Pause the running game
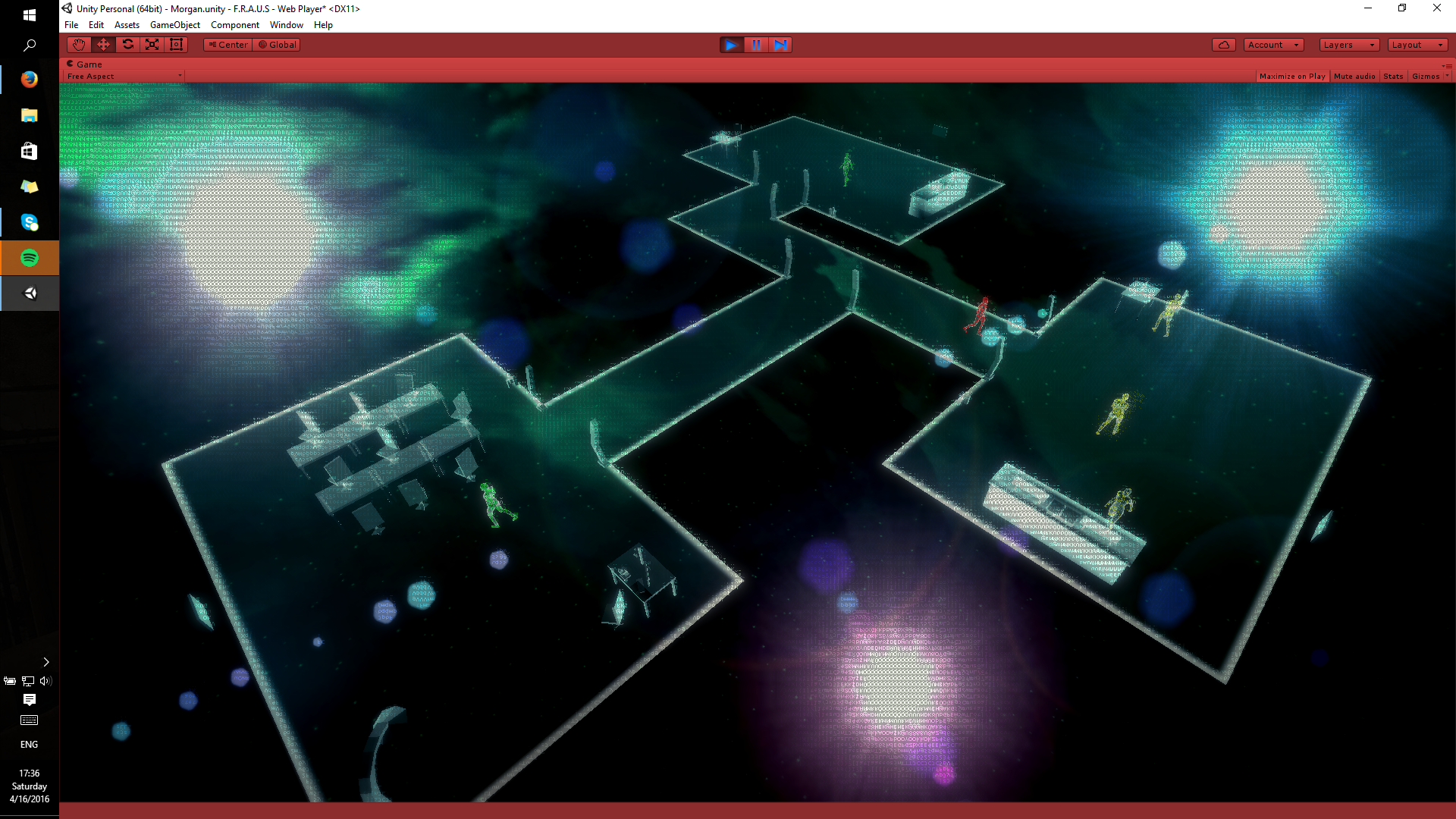The image size is (1456, 819). [756, 45]
